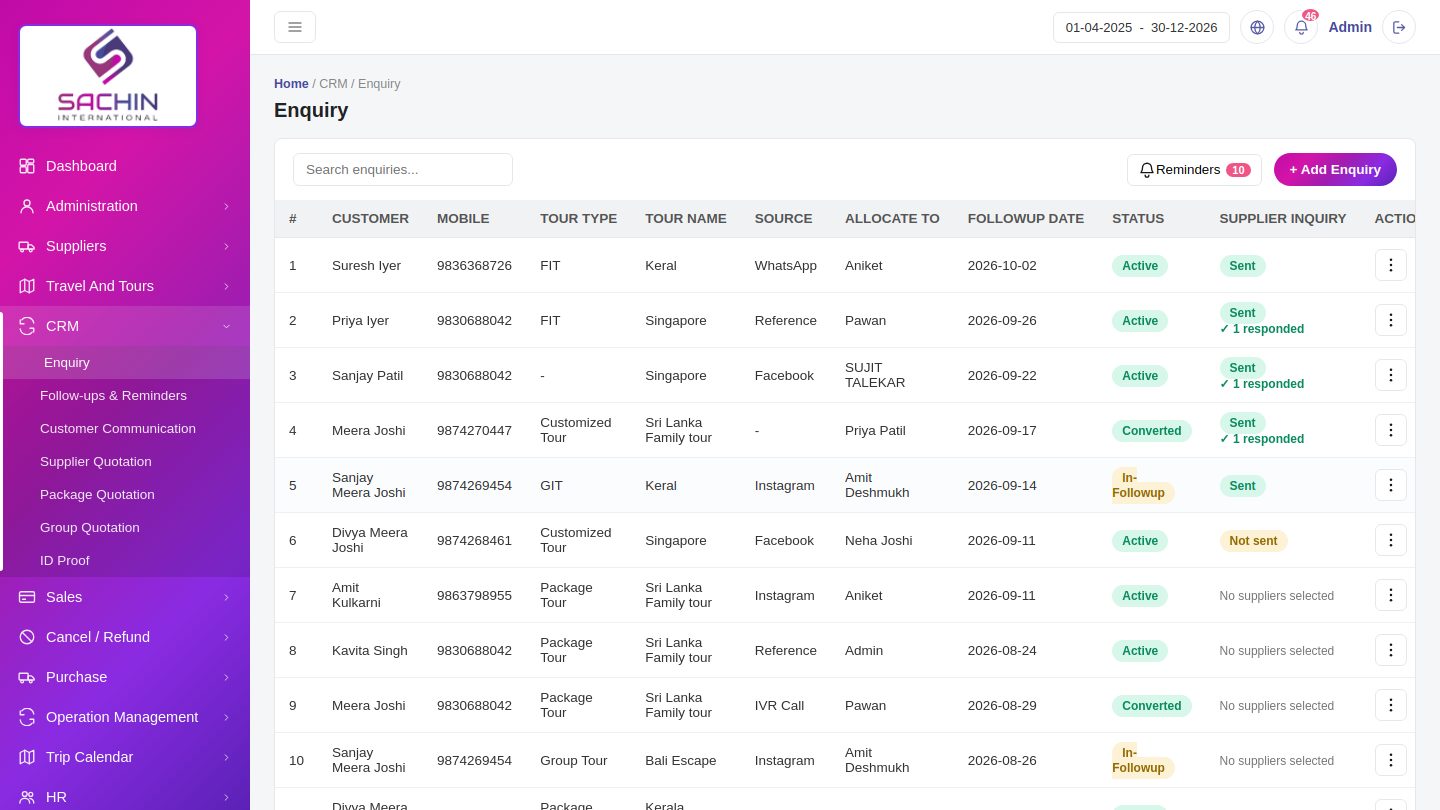This screenshot has height=810, width=1440.
Task: Expand the Administration menu chevron
Action: (226, 206)
